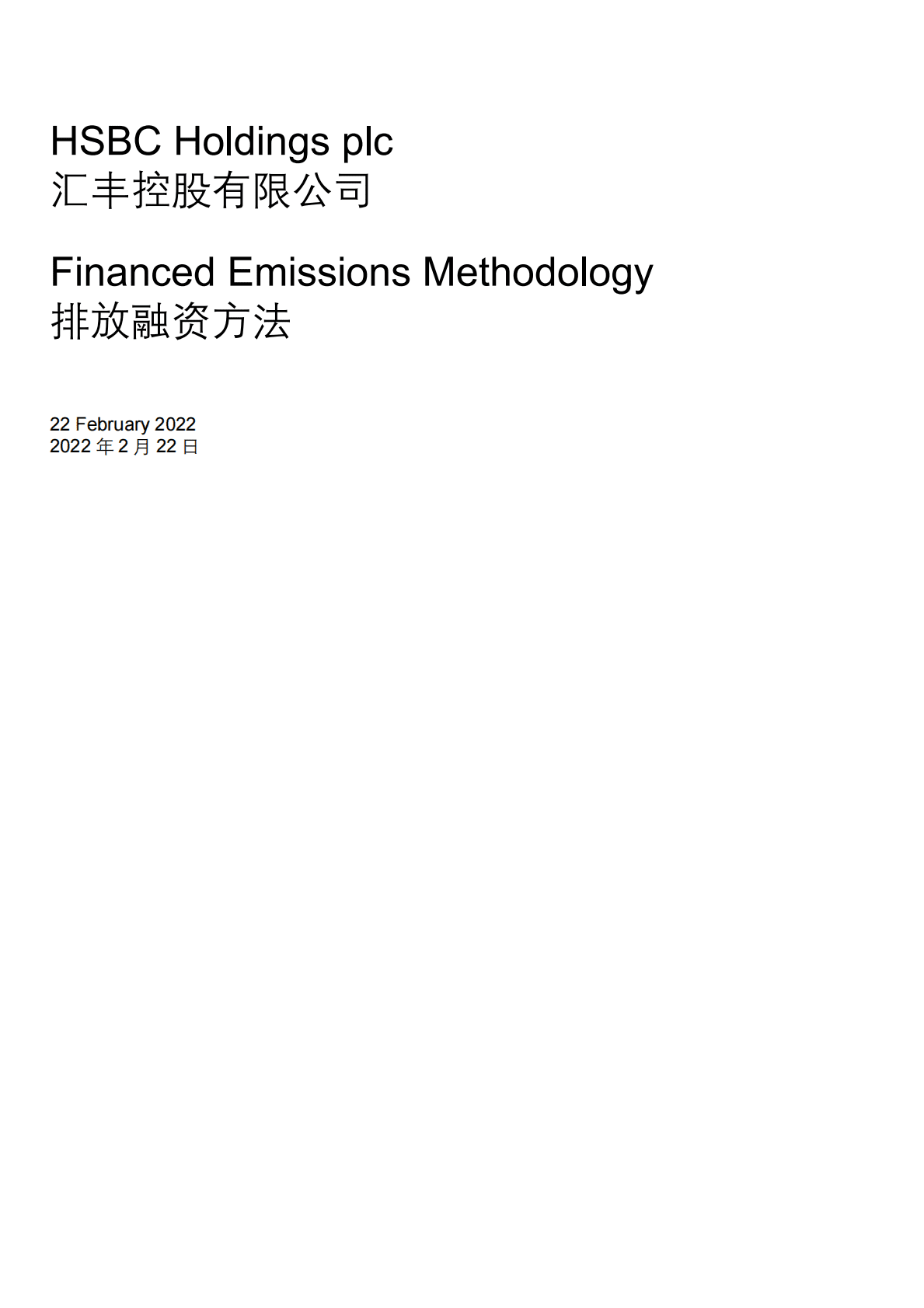Click the word "Methodology" in the subtitle

[x=538, y=274]
